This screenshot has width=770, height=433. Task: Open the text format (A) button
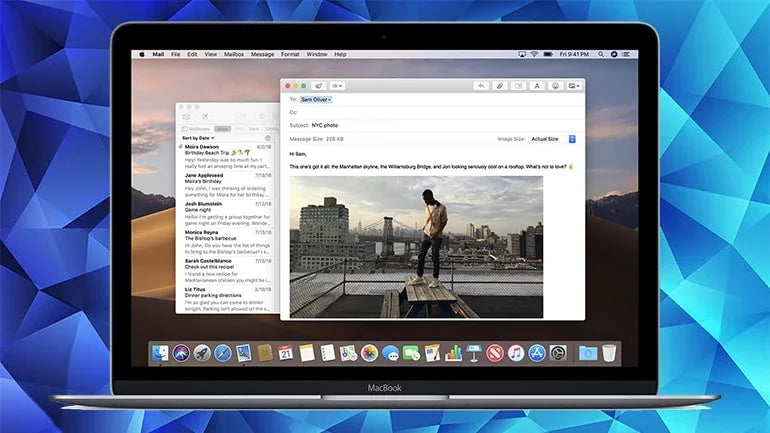tap(537, 86)
